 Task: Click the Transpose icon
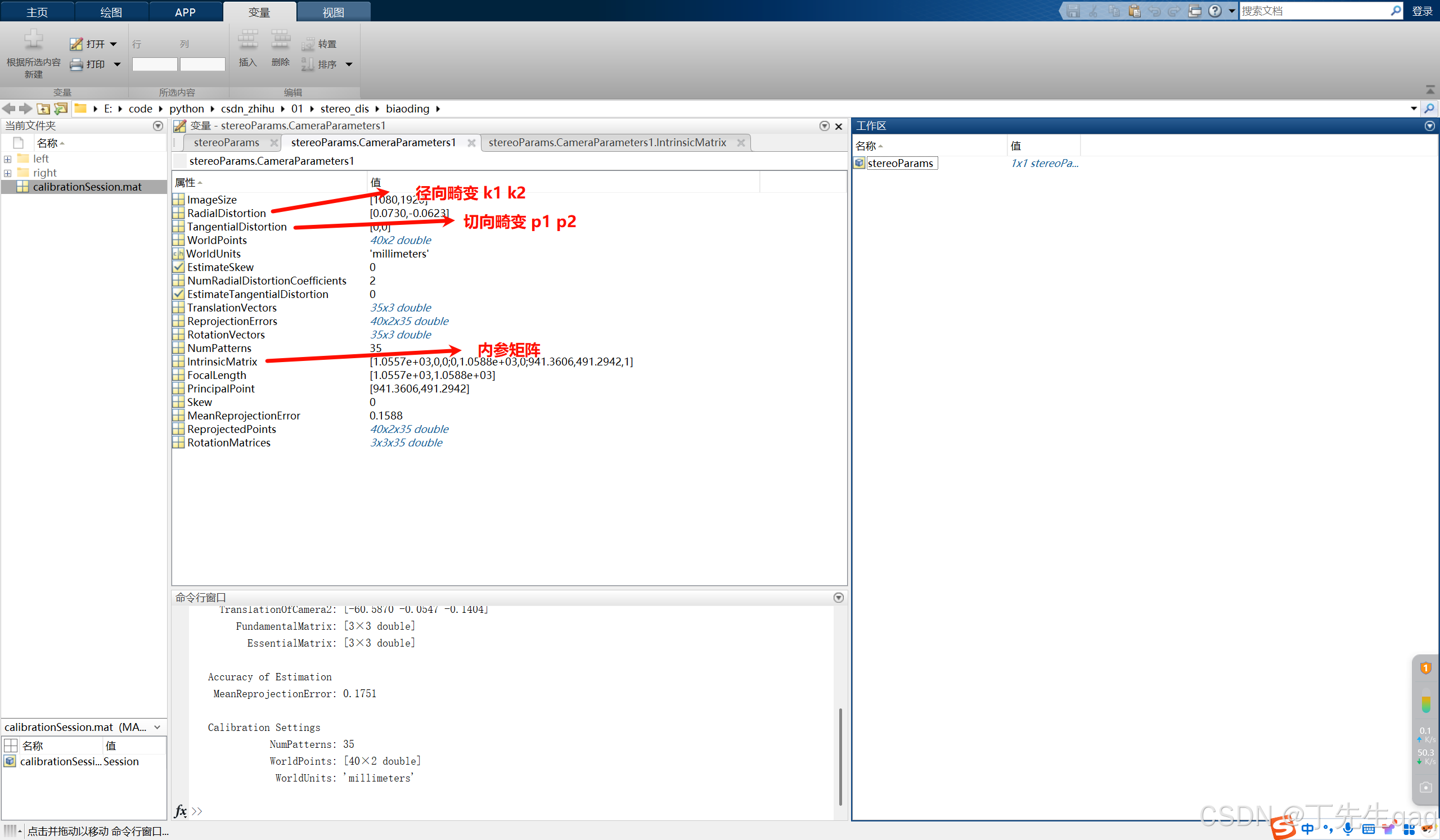308,44
